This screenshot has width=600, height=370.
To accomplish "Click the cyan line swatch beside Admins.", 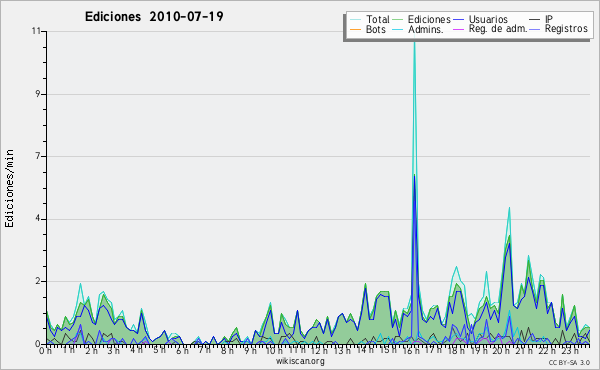I will tap(398, 29).
